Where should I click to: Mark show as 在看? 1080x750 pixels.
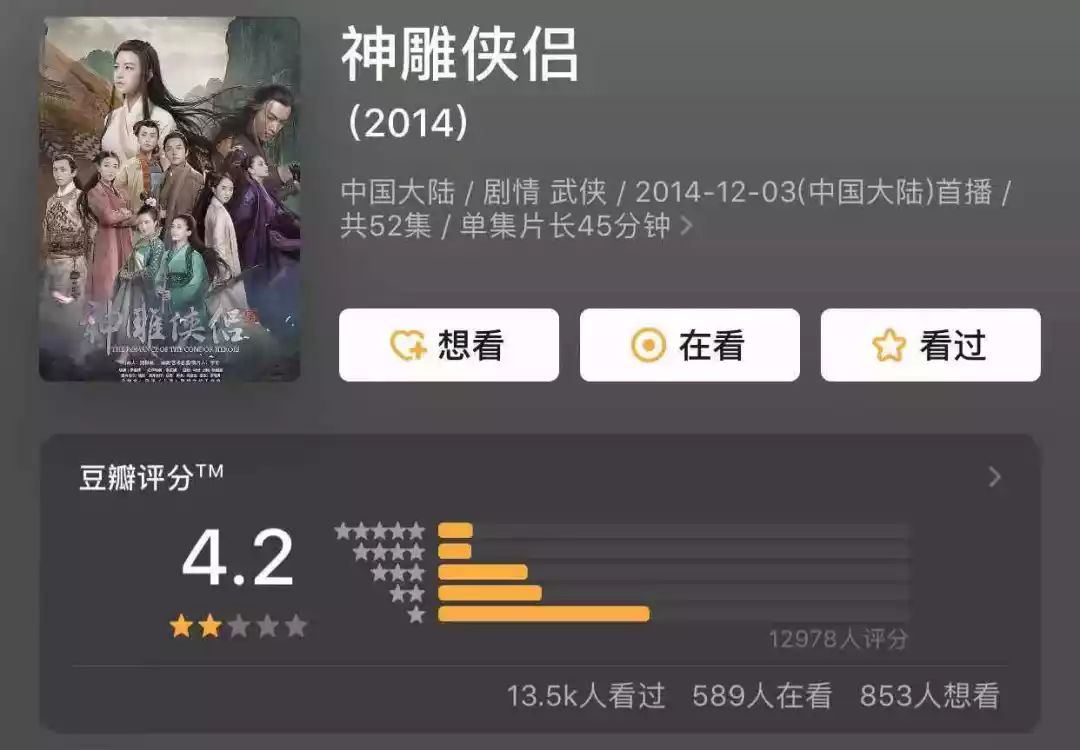click(x=689, y=345)
